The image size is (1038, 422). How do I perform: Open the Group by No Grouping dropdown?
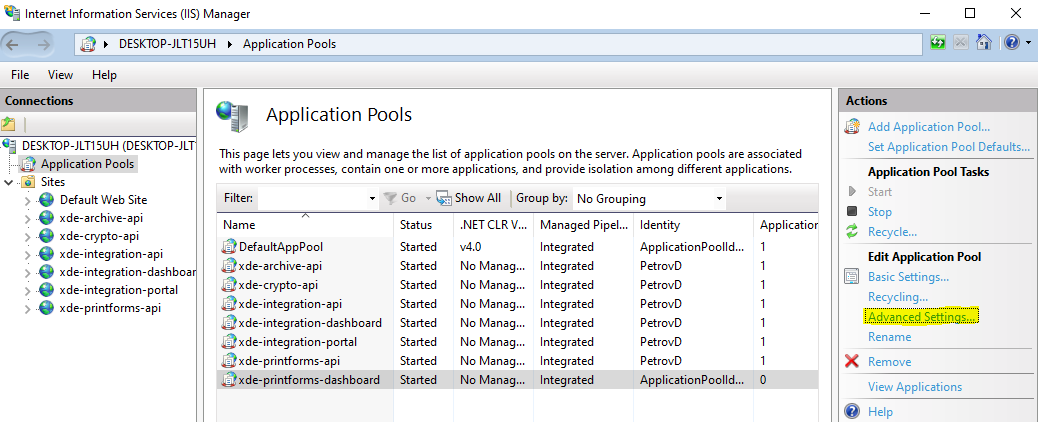649,199
